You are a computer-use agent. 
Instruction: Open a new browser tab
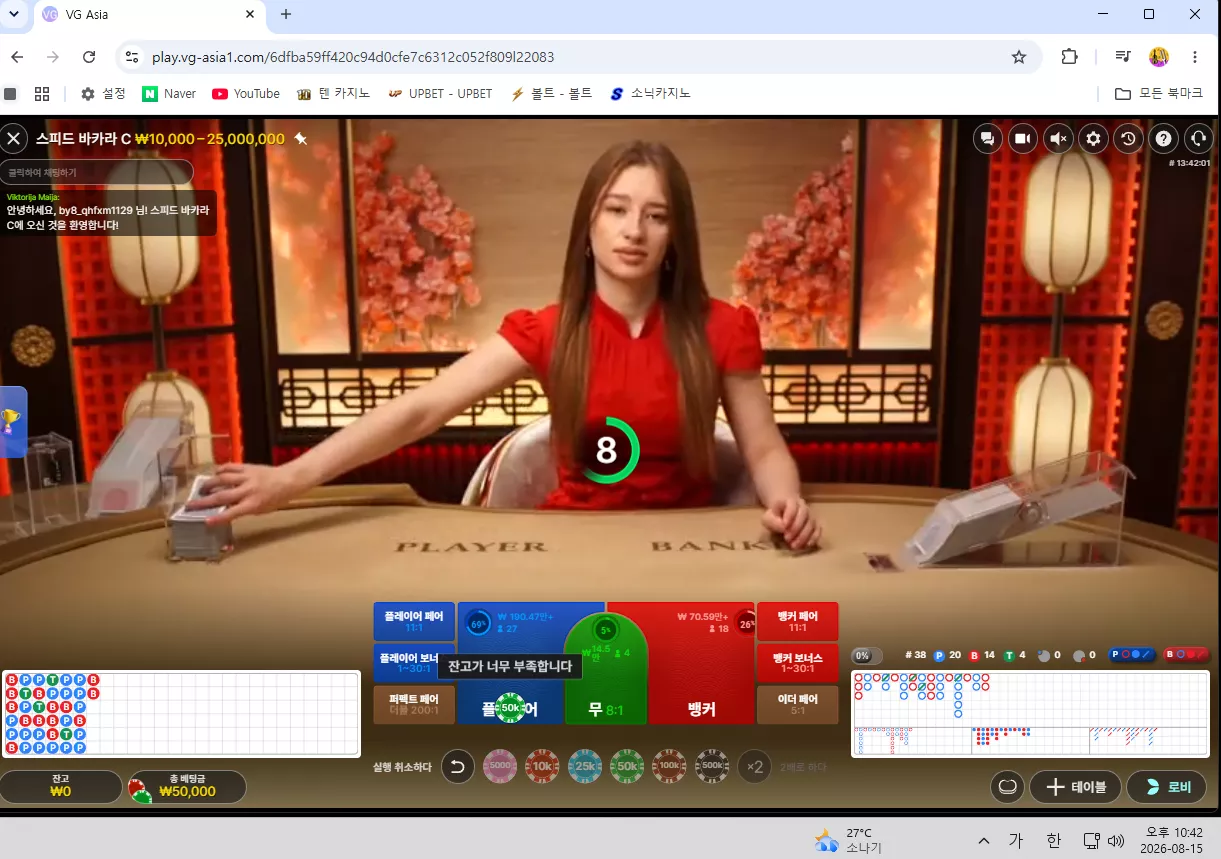(x=286, y=14)
